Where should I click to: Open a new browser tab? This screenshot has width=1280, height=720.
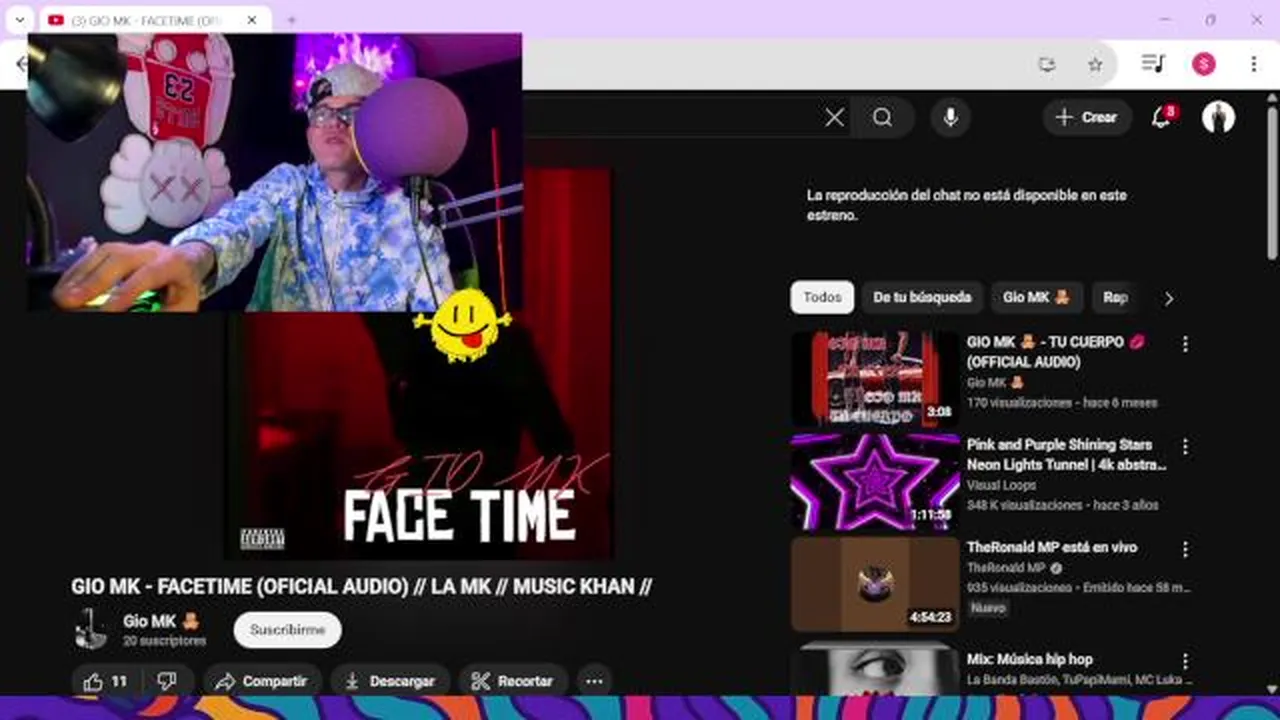pos(291,20)
